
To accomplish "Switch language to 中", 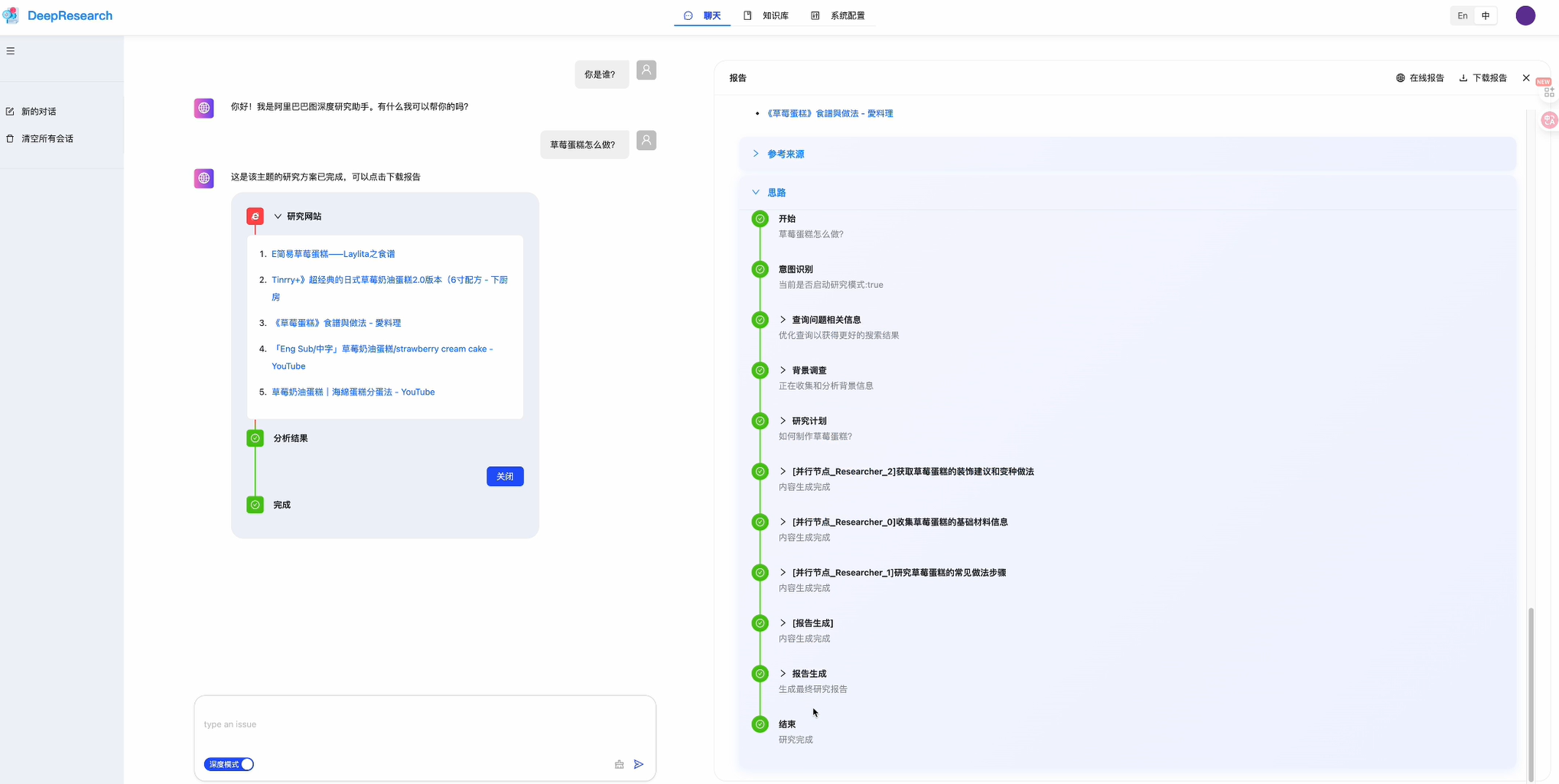I will (1486, 15).
